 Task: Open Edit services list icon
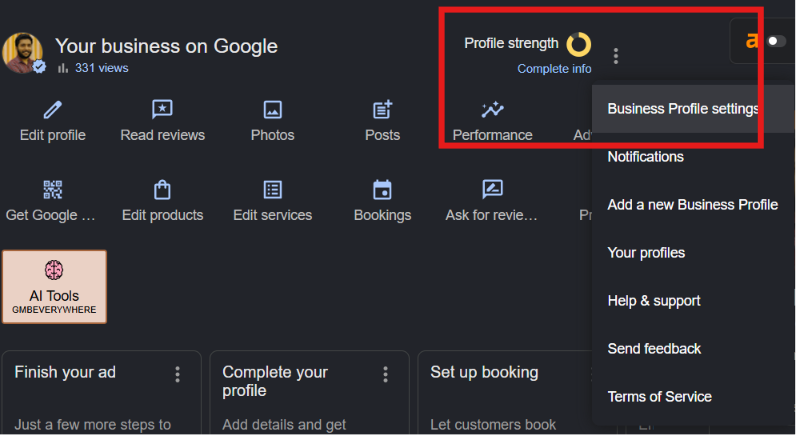(273, 189)
